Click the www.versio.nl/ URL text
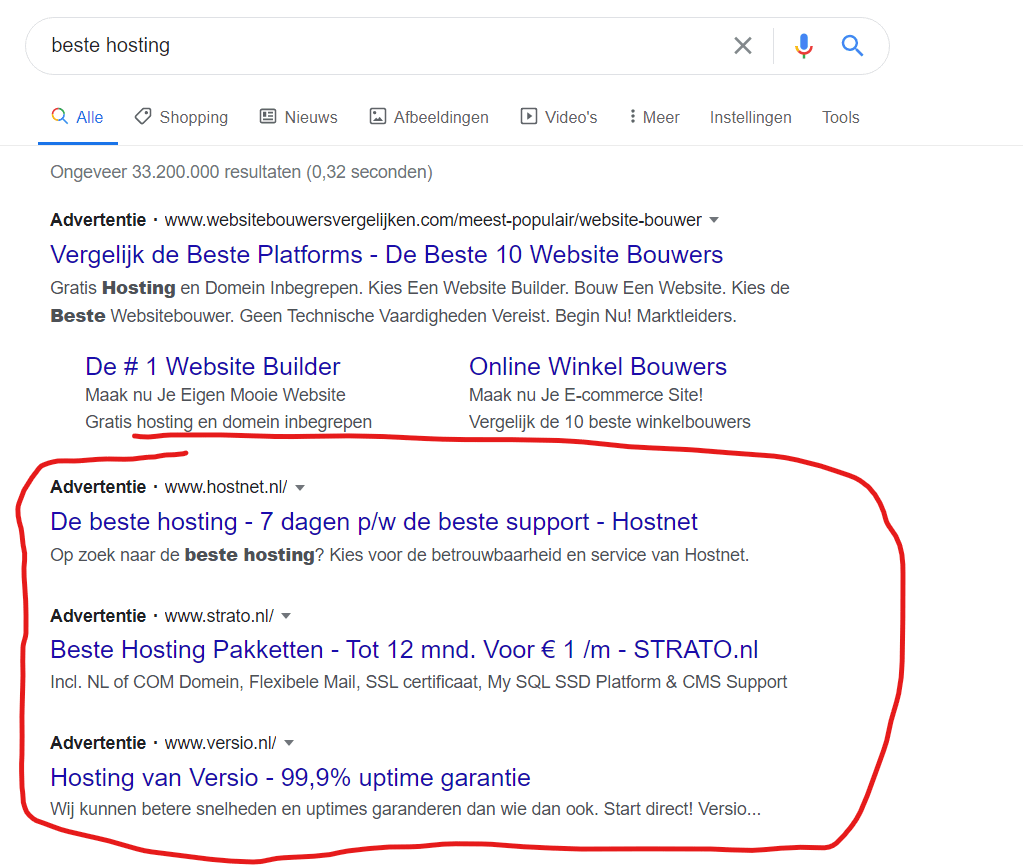This screenshot has height=865, width=1023. click(221, 743)
